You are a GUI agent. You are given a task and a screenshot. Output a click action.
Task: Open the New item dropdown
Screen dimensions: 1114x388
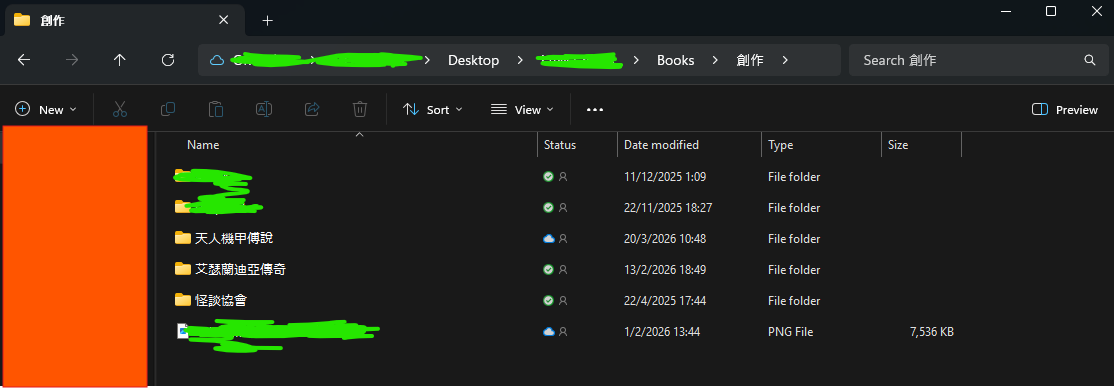point(45,109)
